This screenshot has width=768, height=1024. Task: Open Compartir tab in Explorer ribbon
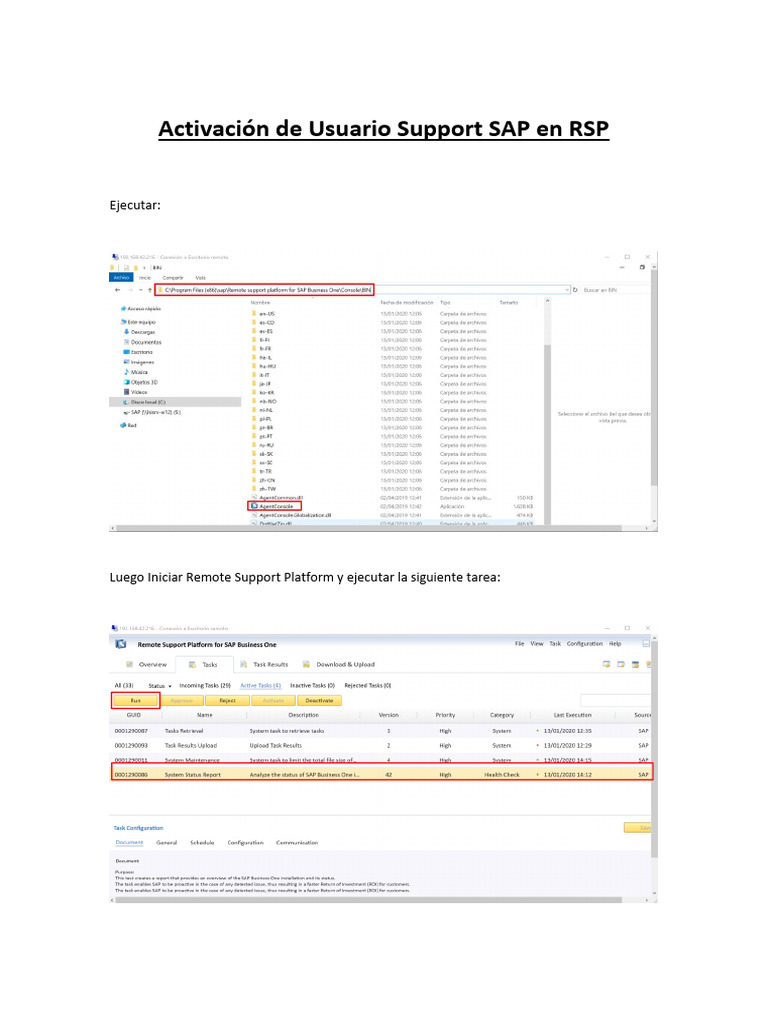tap(173, 278)
